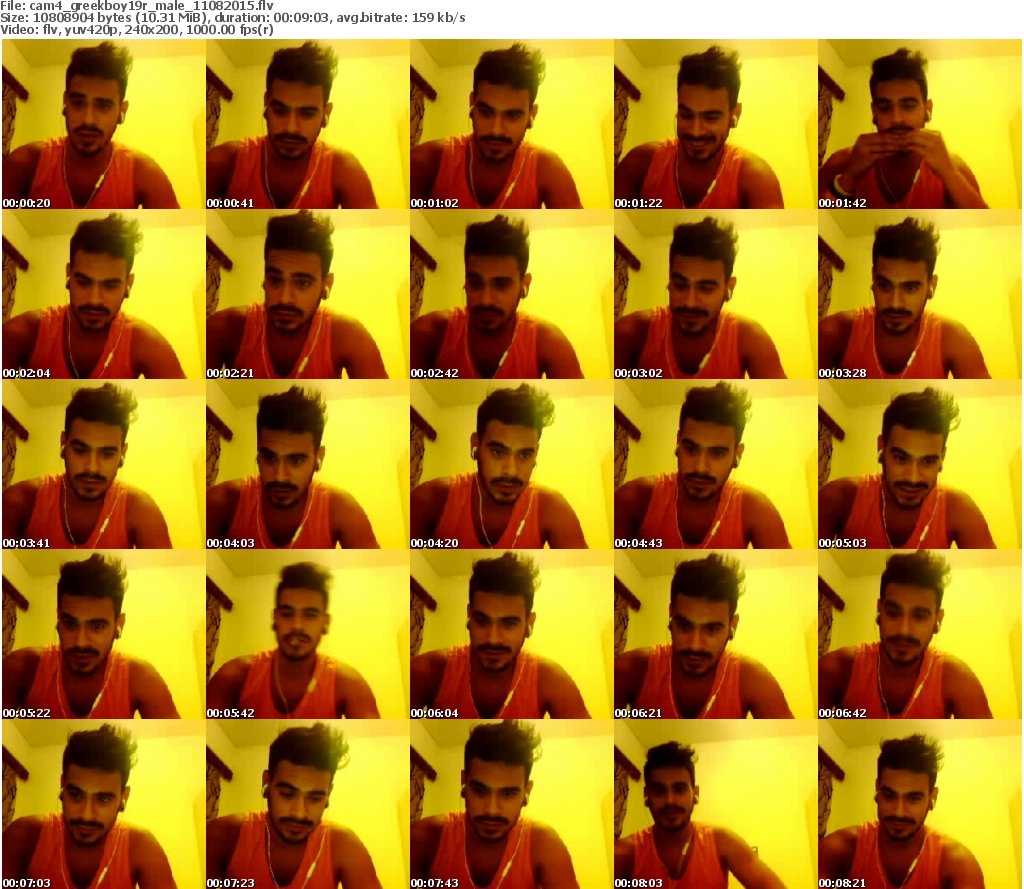
Task: Select the thumbnail frame stamped 00:06:21
Action: [x=716, y=634]
